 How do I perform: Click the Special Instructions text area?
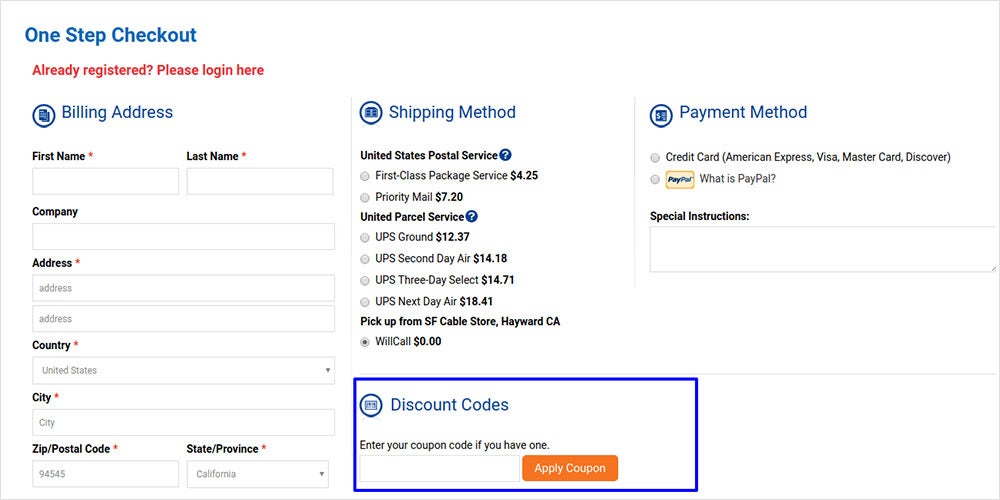(823, 249)
